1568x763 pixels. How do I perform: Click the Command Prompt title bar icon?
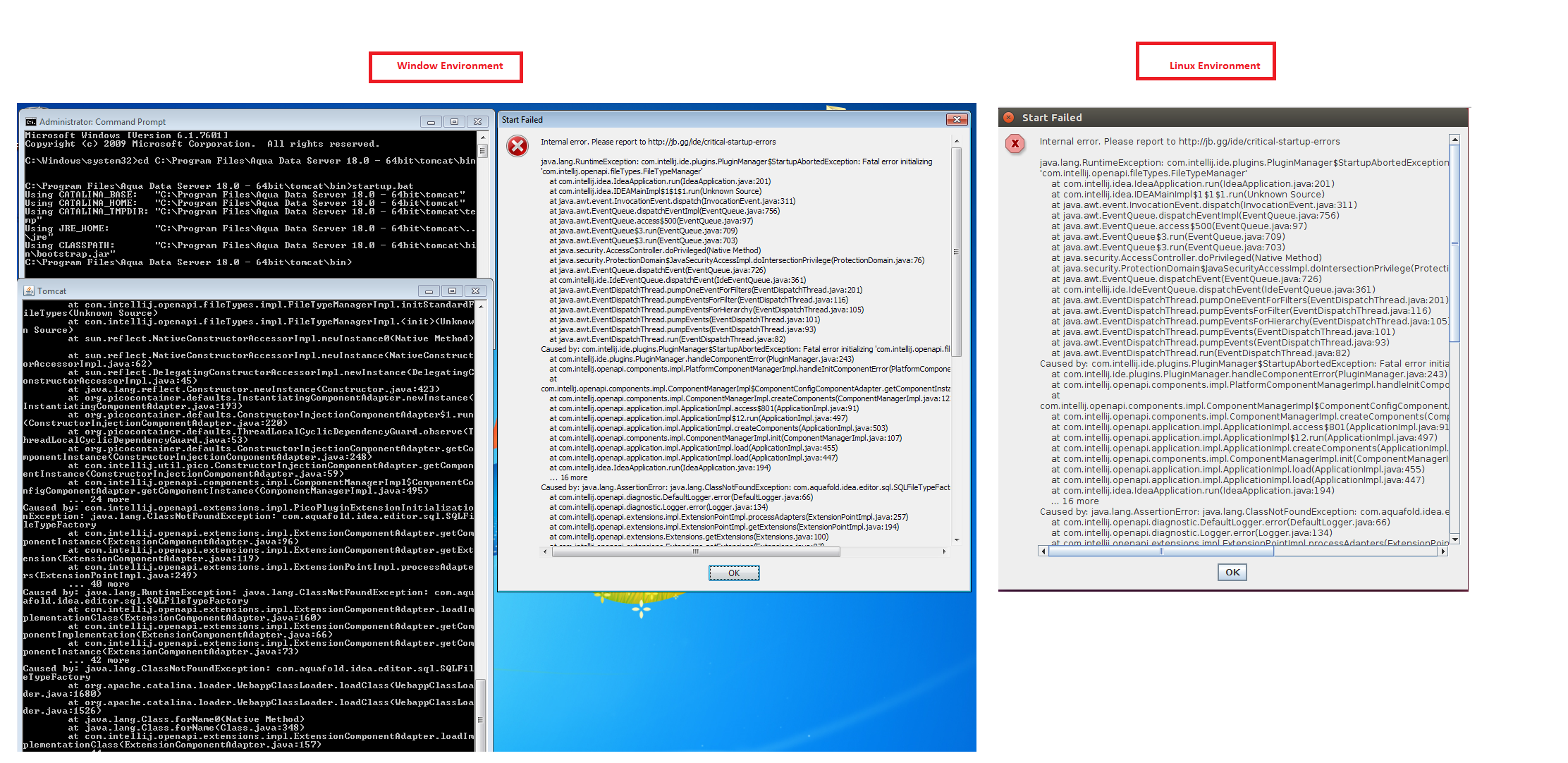(30, 122)
